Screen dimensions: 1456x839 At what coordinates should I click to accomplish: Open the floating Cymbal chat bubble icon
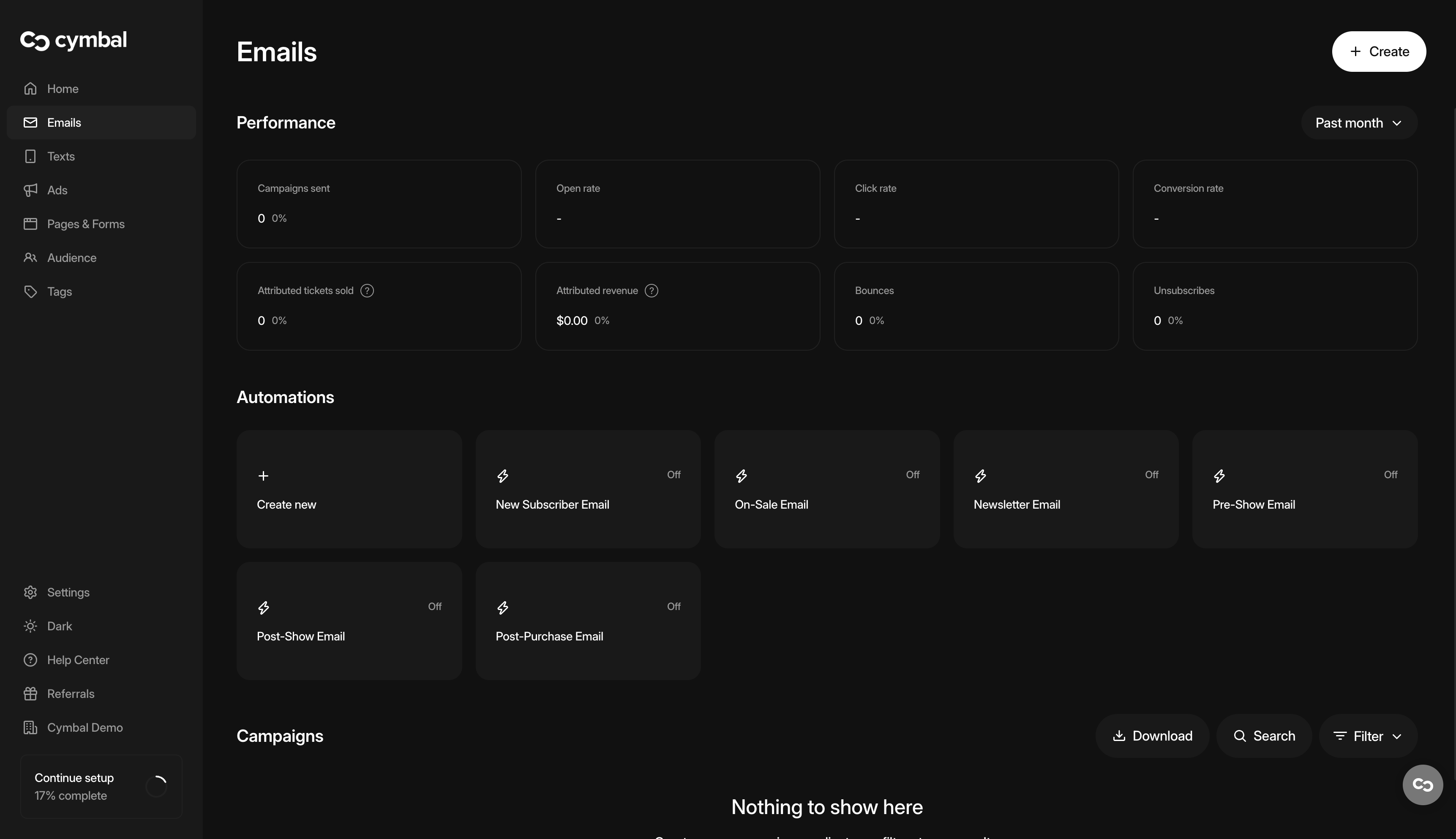1422,785
